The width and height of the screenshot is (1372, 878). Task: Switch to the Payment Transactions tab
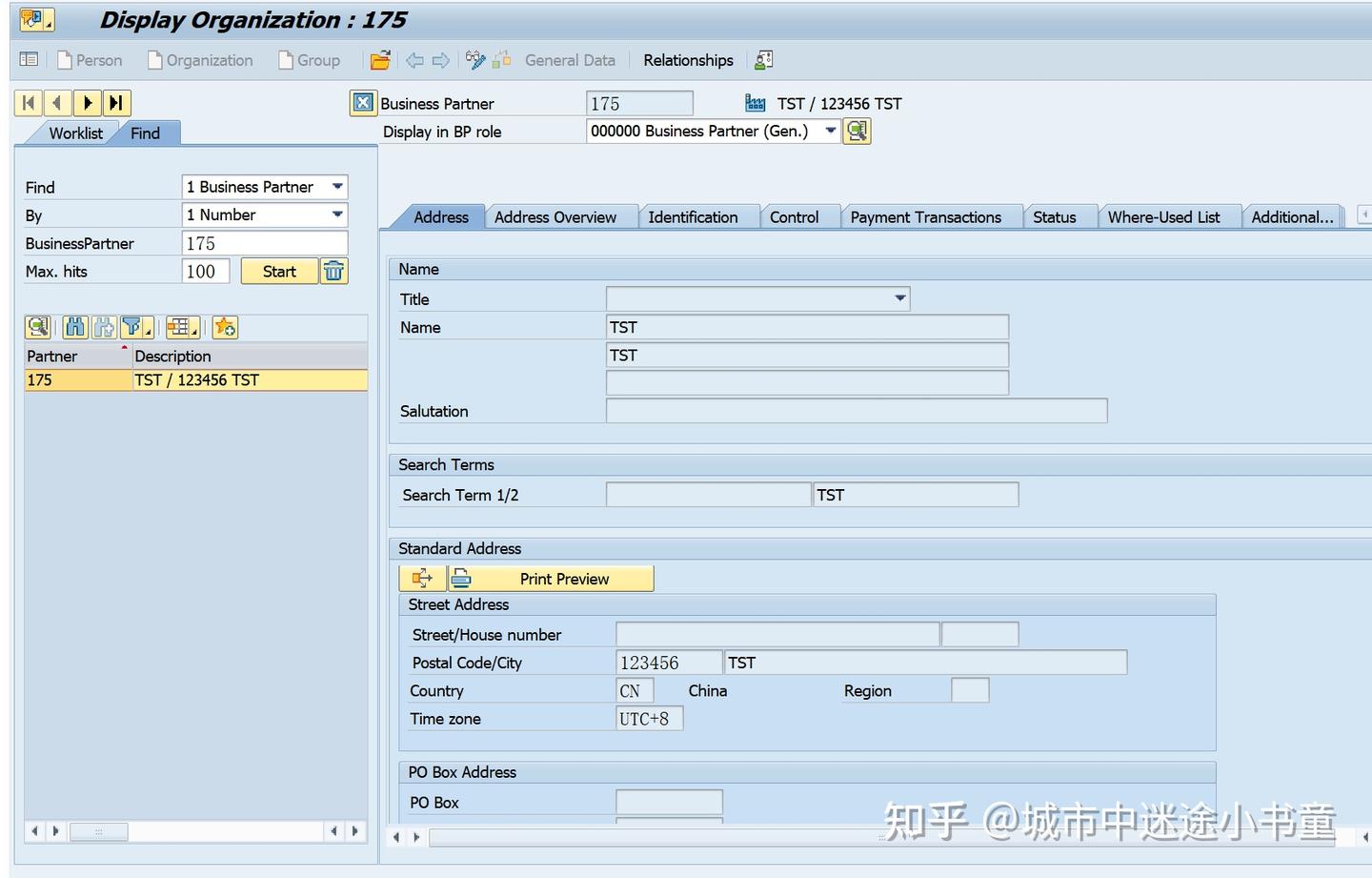point(928,216)
